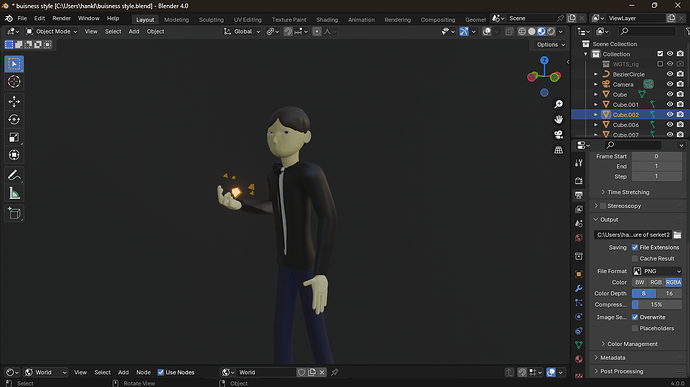
Task: Select BW color mode
Action: pos(640,282)
